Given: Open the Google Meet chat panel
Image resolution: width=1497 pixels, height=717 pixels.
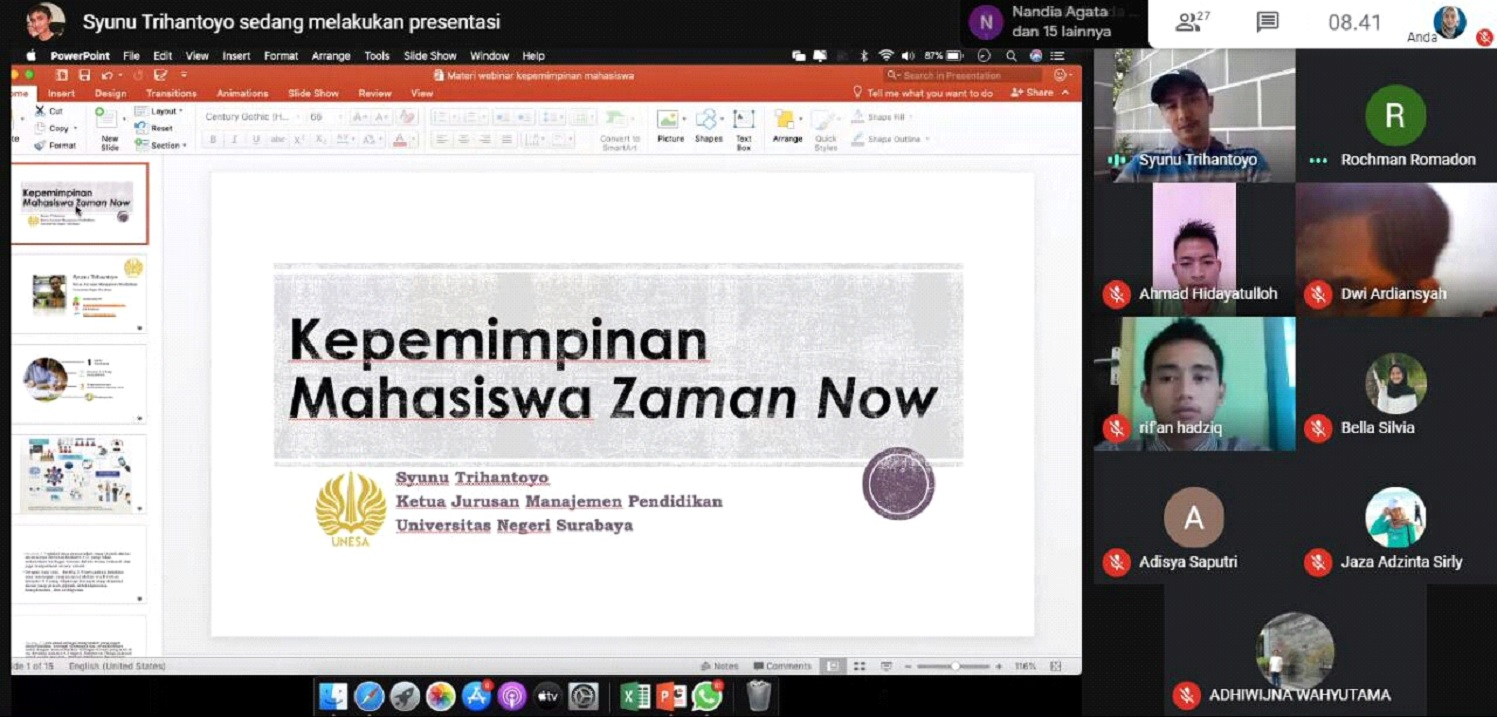Looking at the screenshot, I should click(1267, 23).
